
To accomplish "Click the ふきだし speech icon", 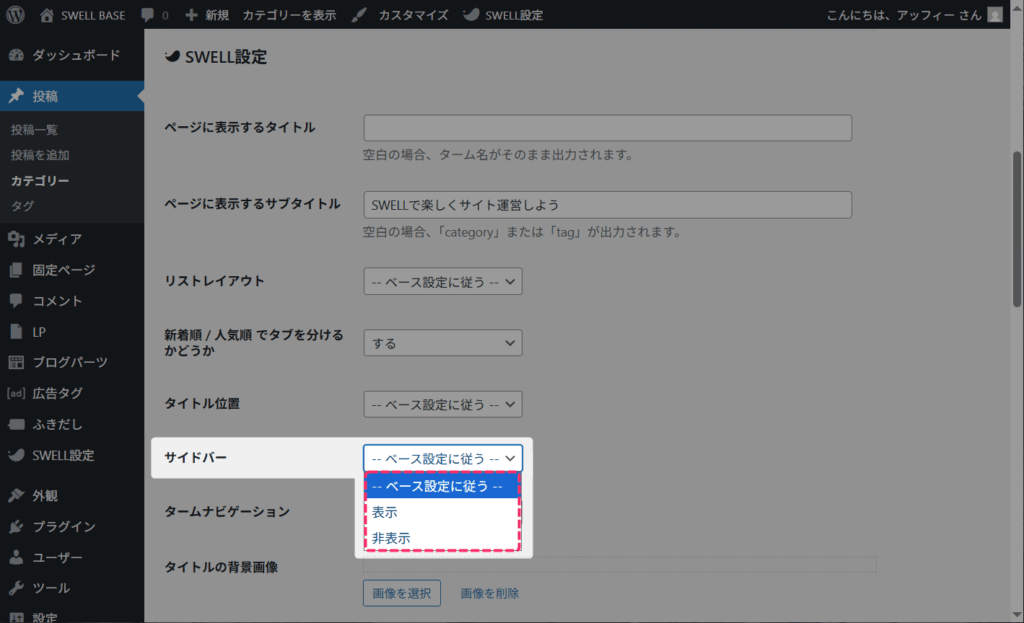I will [x=16, y=424].
